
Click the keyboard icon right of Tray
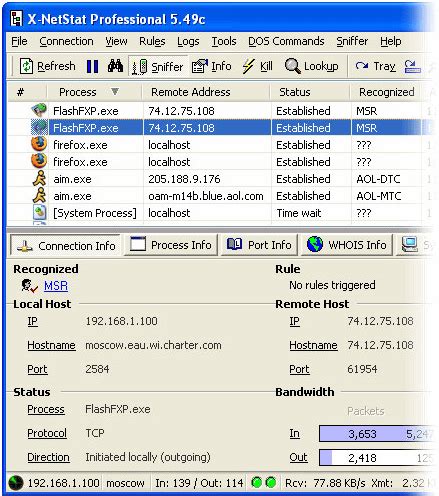[x=412, y=66]
